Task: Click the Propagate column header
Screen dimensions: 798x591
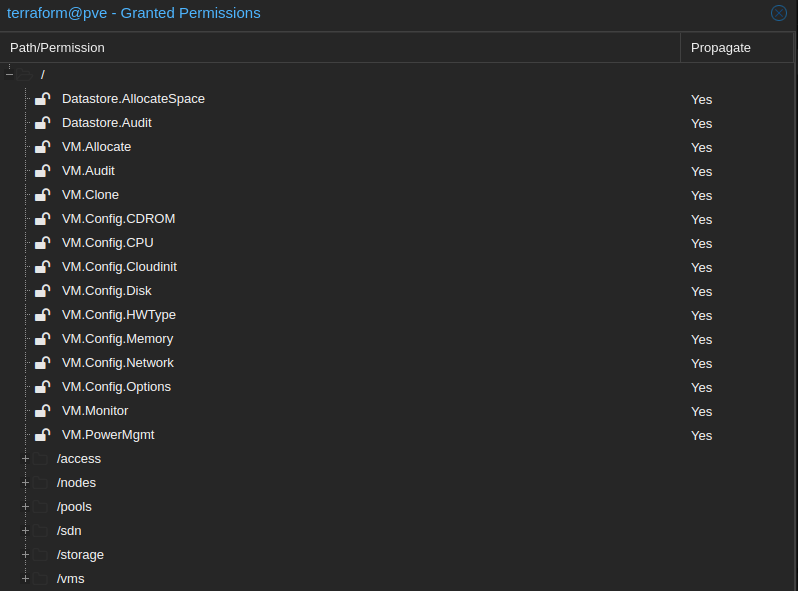Action: click(736, 48)
